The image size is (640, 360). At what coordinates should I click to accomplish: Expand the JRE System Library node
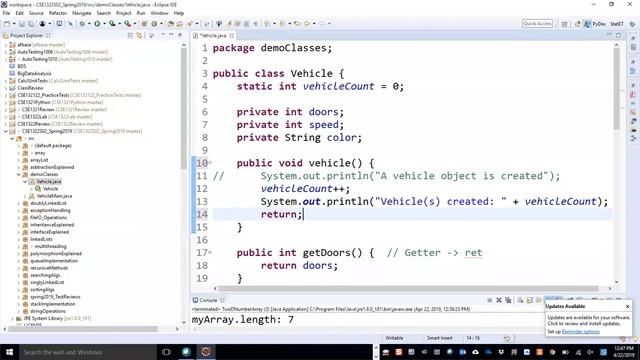coord(12,319)
